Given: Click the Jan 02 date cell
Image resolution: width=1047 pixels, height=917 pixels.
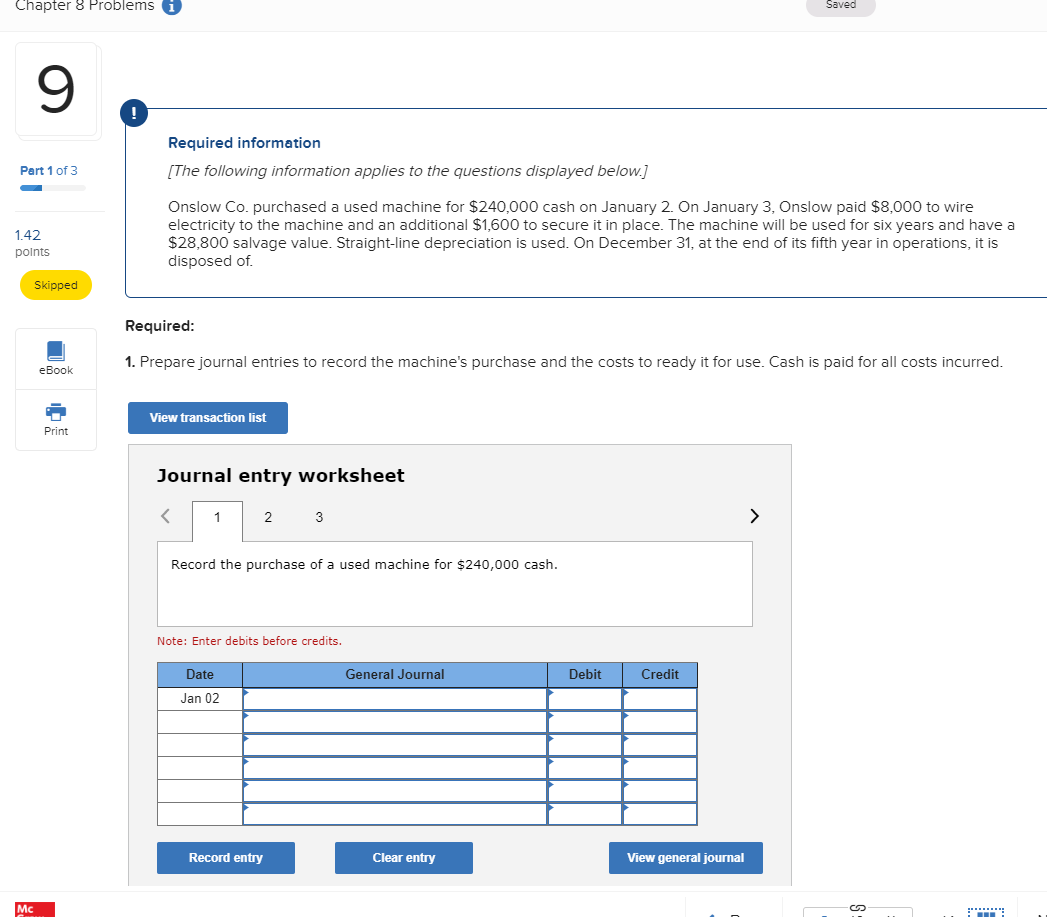Looking at the screenshot, I should (x=200, y=699).
